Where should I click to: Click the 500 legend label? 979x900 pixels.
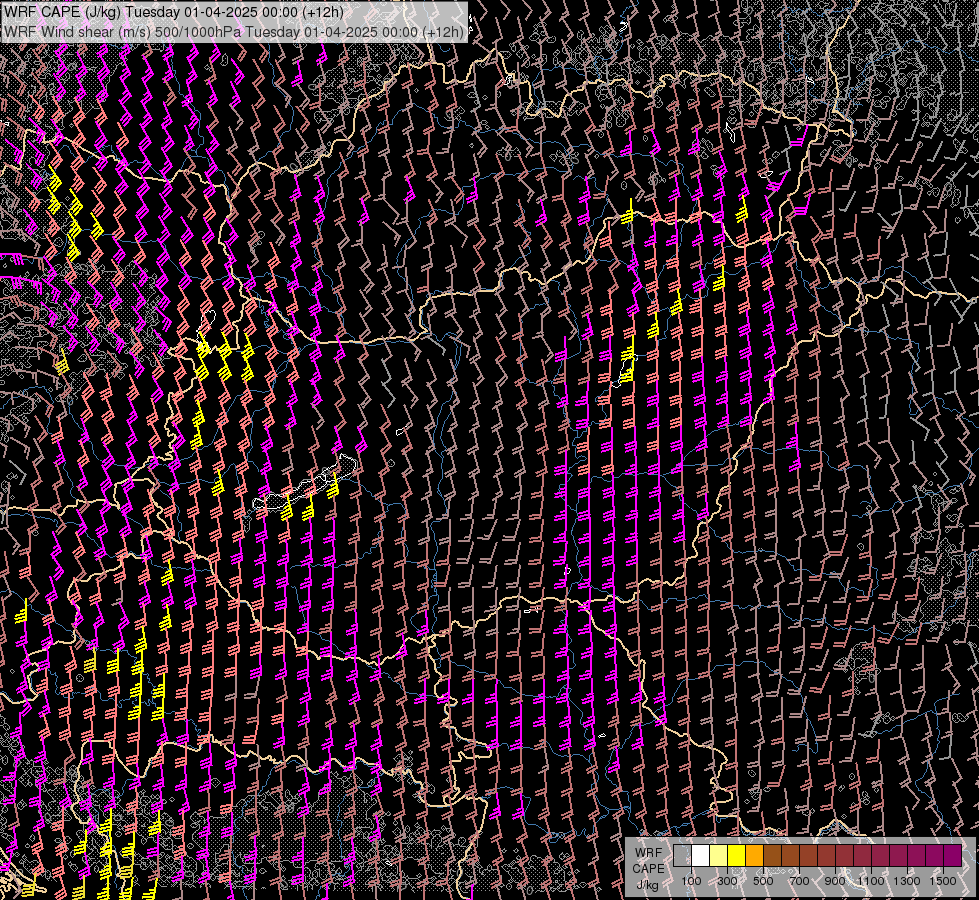coord(763,881)
